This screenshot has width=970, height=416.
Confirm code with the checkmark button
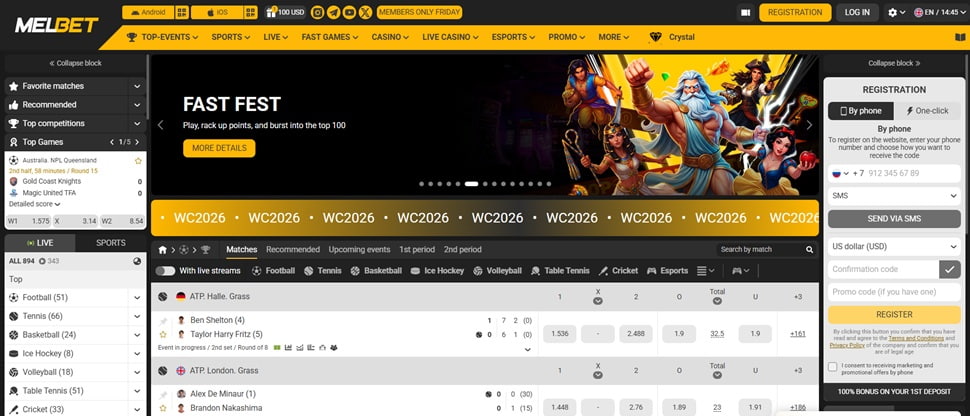point(950,269)
